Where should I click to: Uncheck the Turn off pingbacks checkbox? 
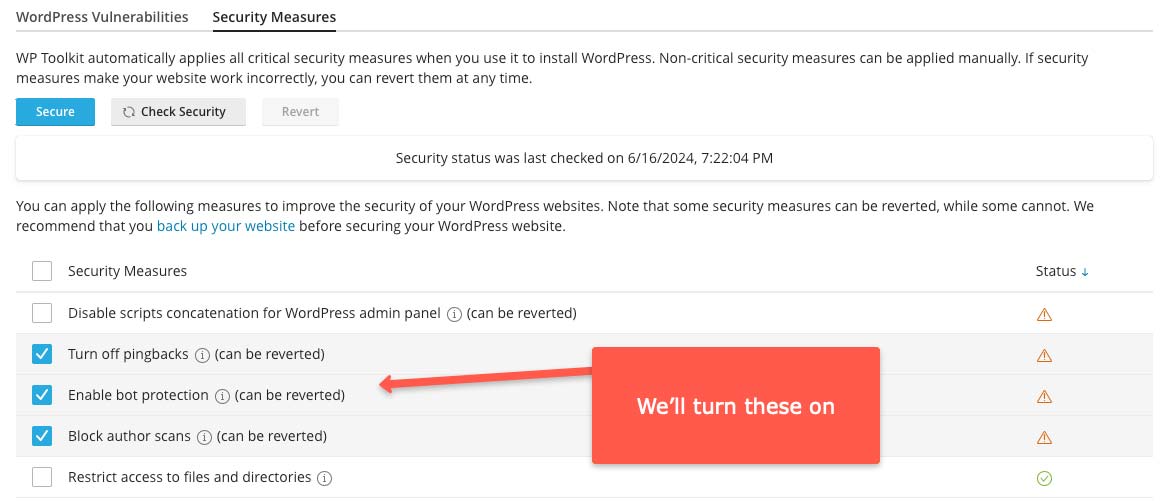(42, 354)
